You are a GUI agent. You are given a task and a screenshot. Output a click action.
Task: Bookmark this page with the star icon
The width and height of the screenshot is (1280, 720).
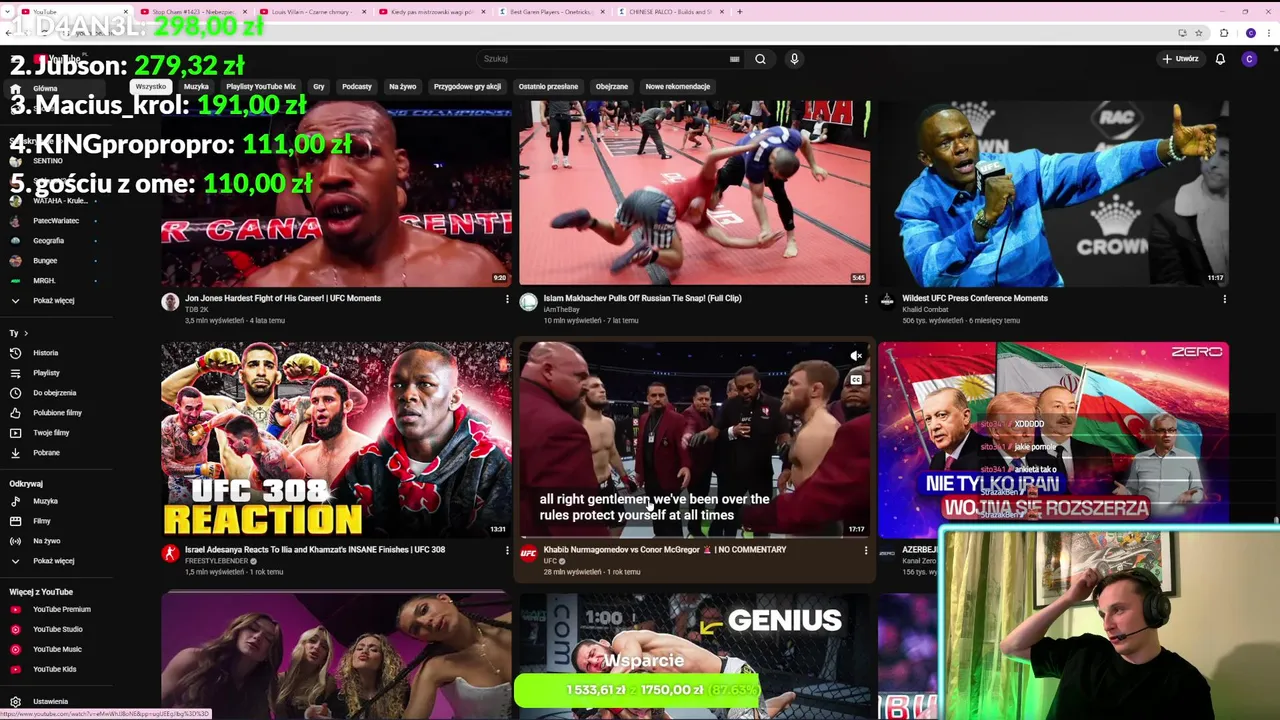pos(1198,33)
